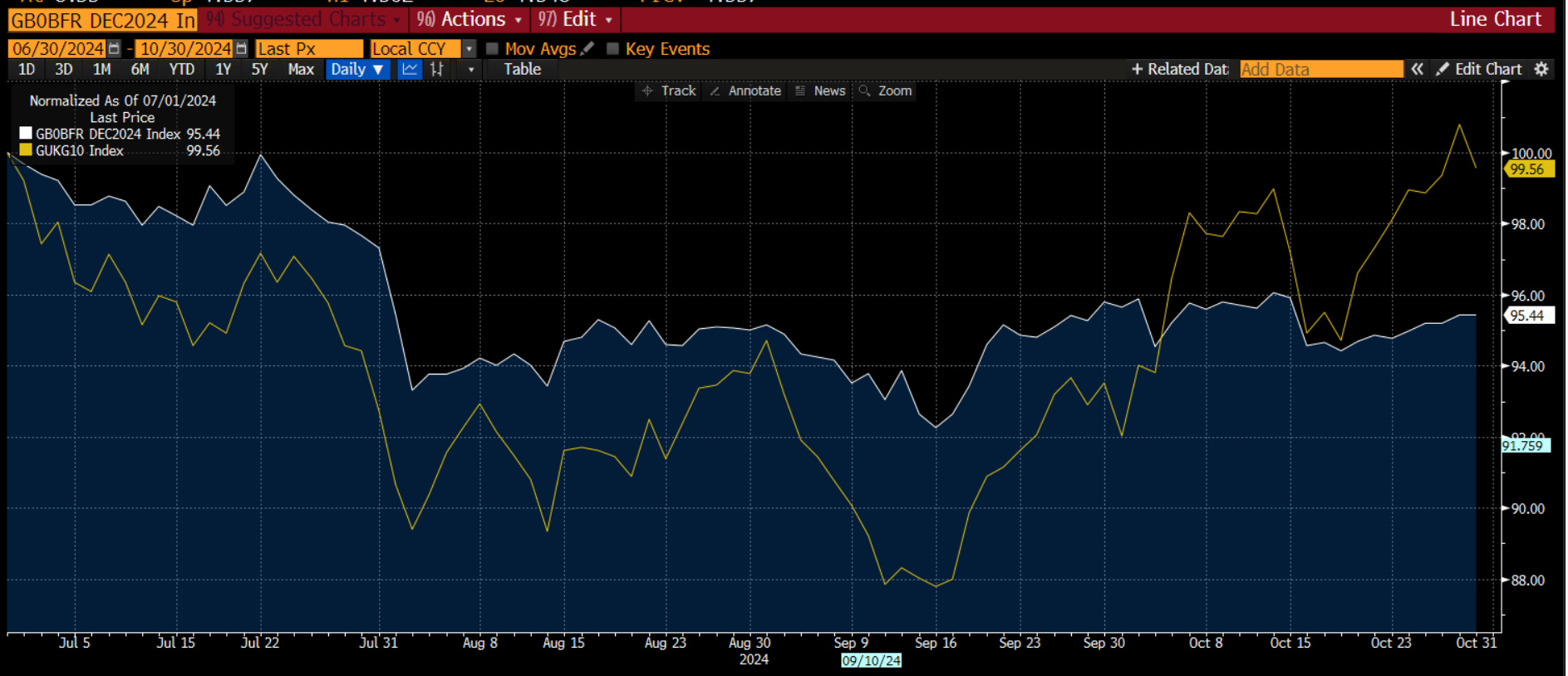Toggle the 1Y time range
This screenshot has width=1568, height=676.
(x=223, y=70)
